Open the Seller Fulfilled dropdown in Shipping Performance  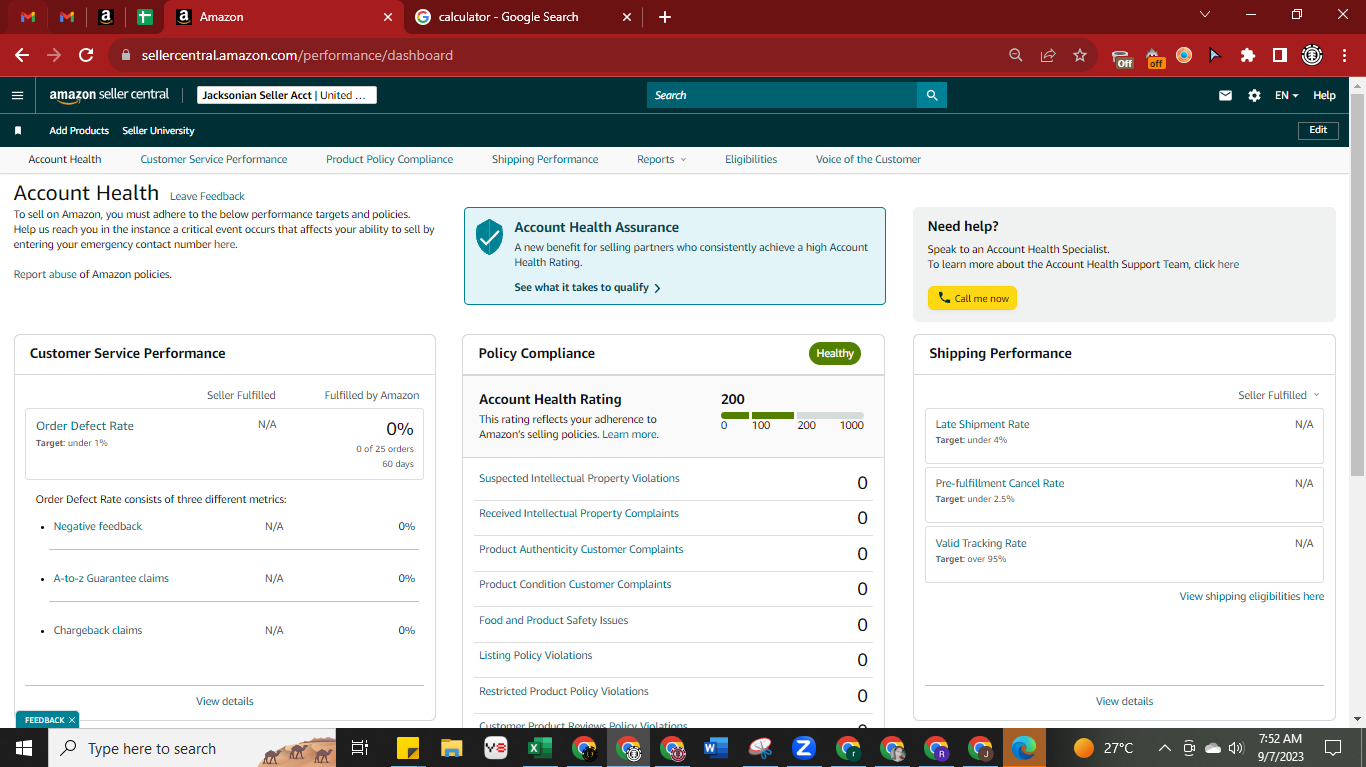1279,395
